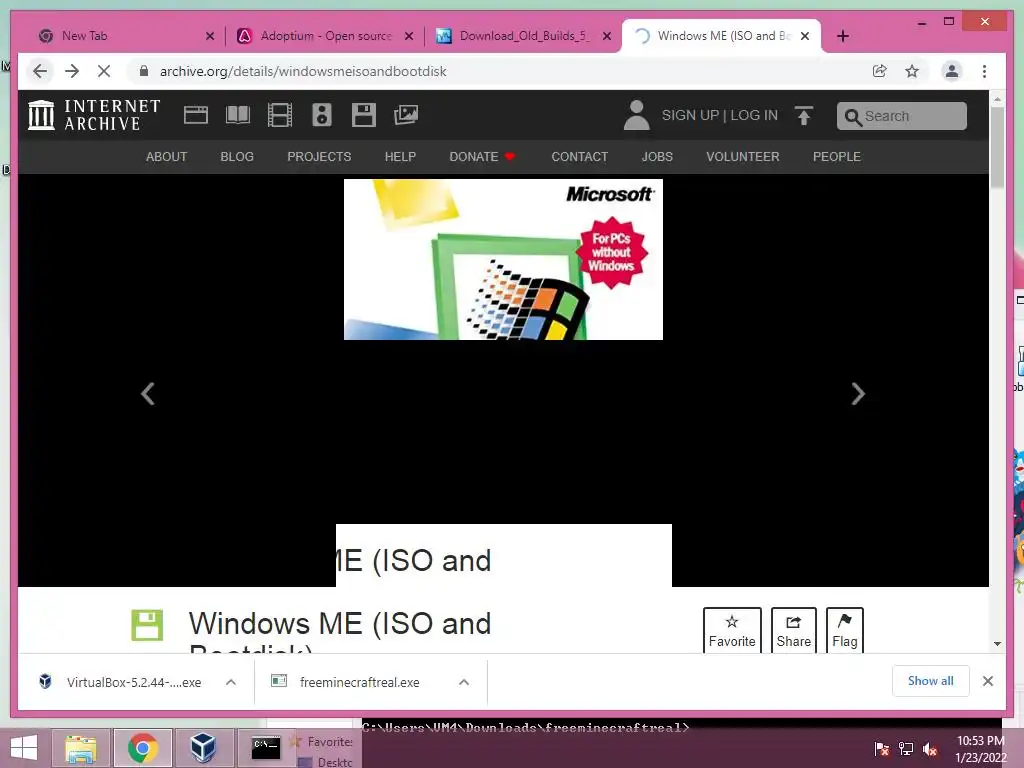
Task: Show previous carousel image
Action: [148, 394]
